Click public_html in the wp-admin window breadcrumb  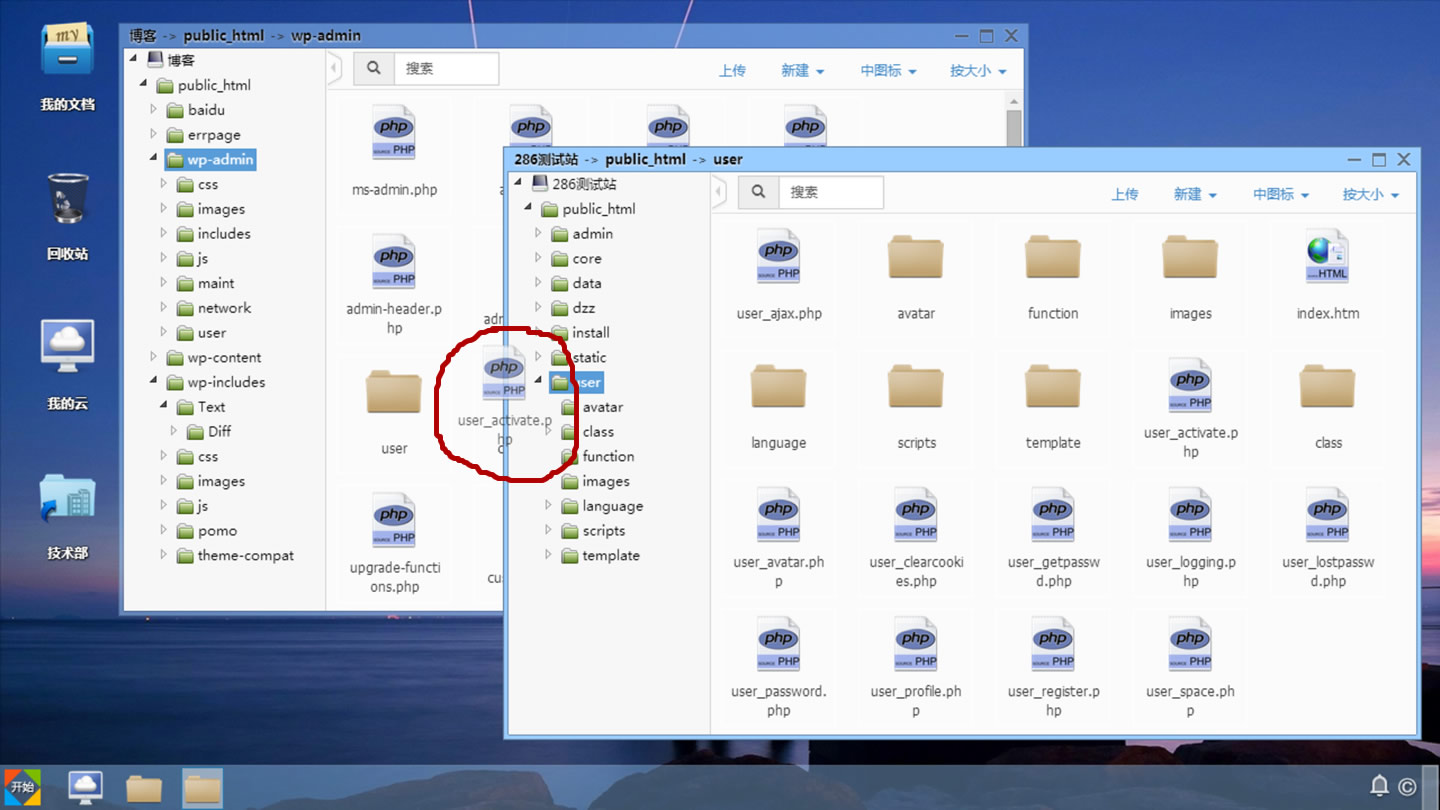pyautogui.click(x=223, y=35)
